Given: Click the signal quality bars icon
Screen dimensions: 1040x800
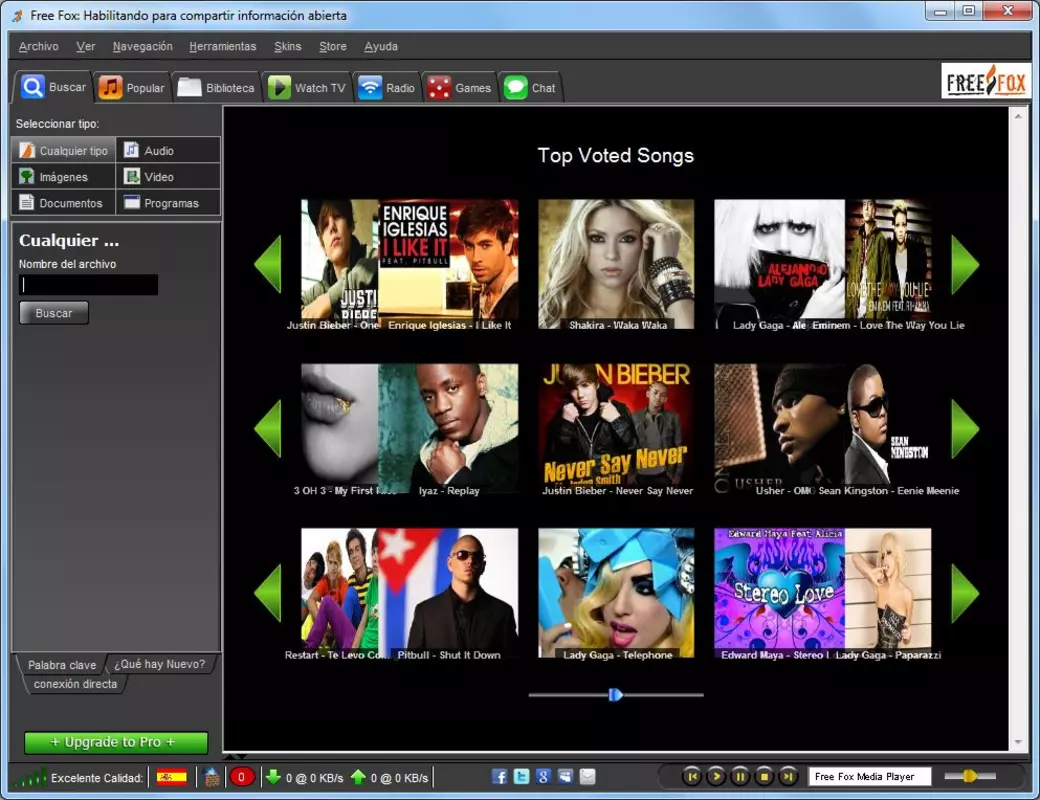Looking at the screenshot, I should click(x=30, y=777).
